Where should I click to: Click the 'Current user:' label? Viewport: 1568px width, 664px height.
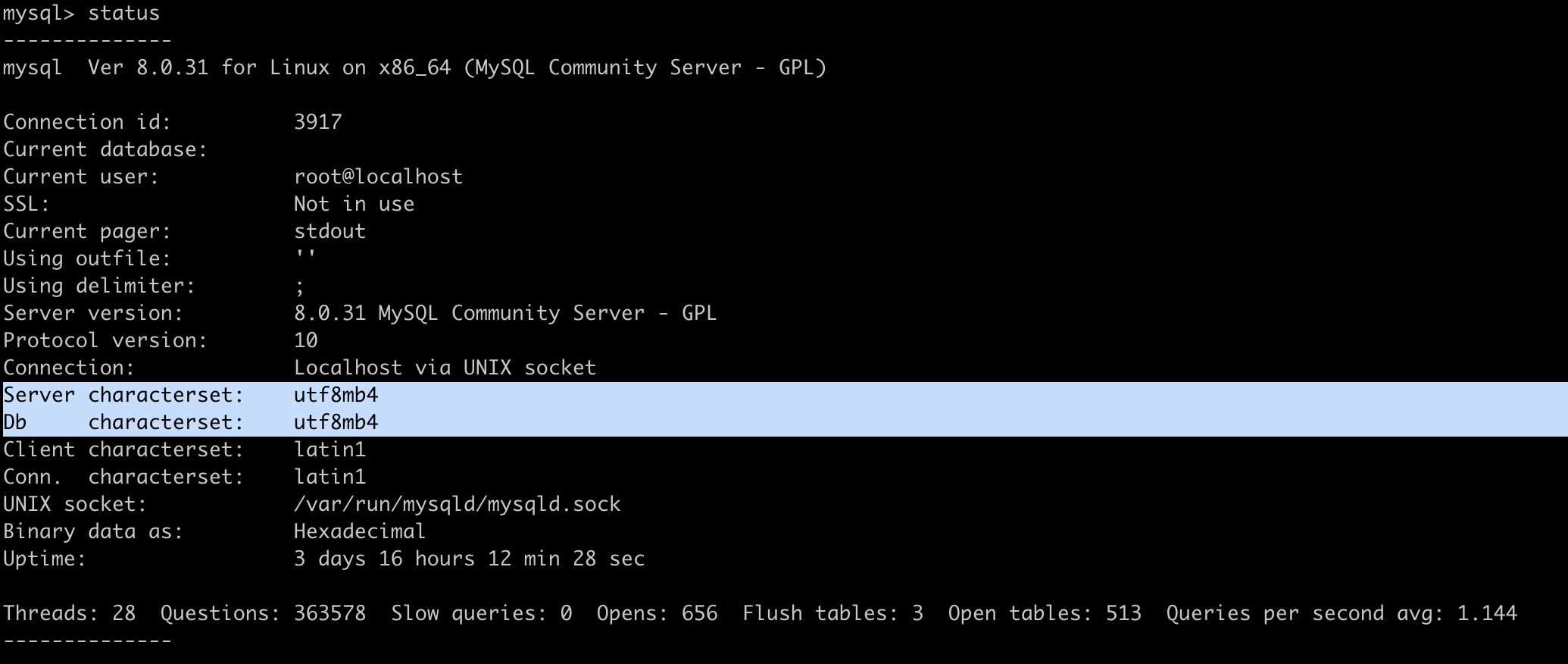coord(81,177)
